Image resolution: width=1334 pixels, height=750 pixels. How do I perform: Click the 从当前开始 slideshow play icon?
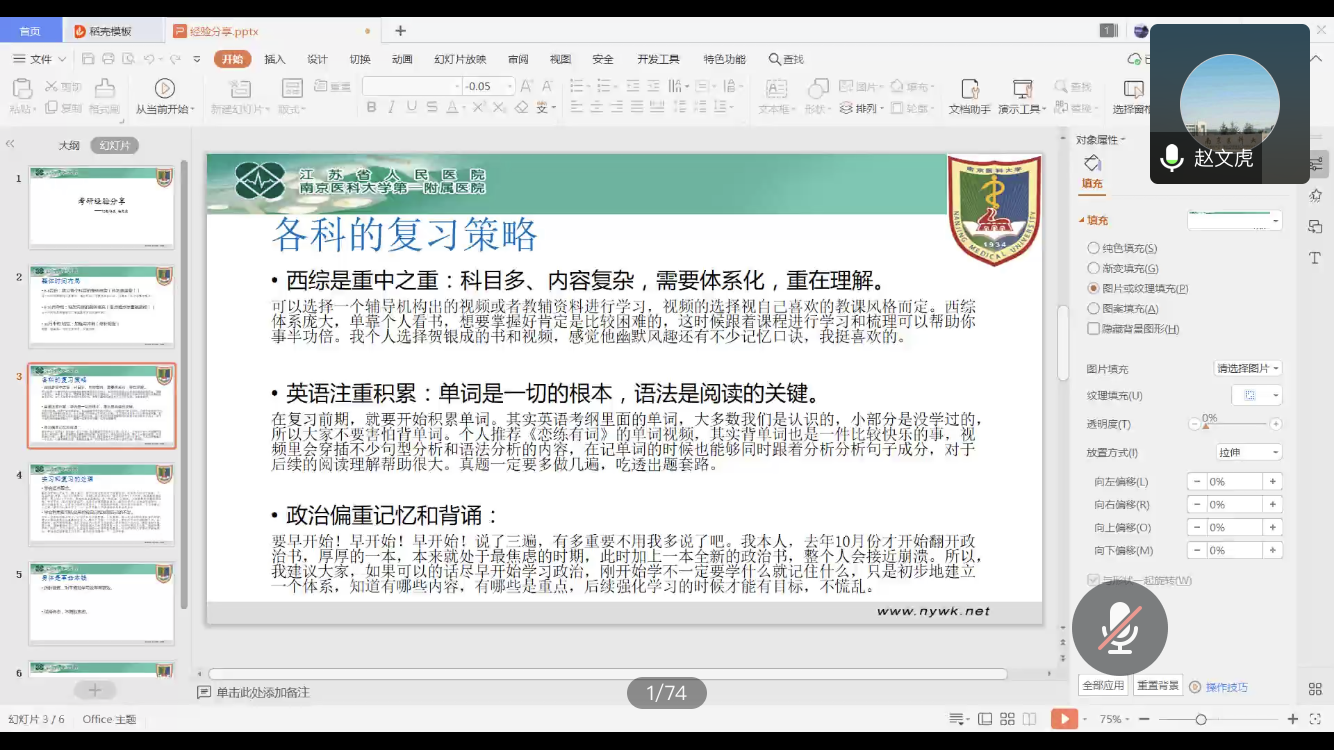165,89
